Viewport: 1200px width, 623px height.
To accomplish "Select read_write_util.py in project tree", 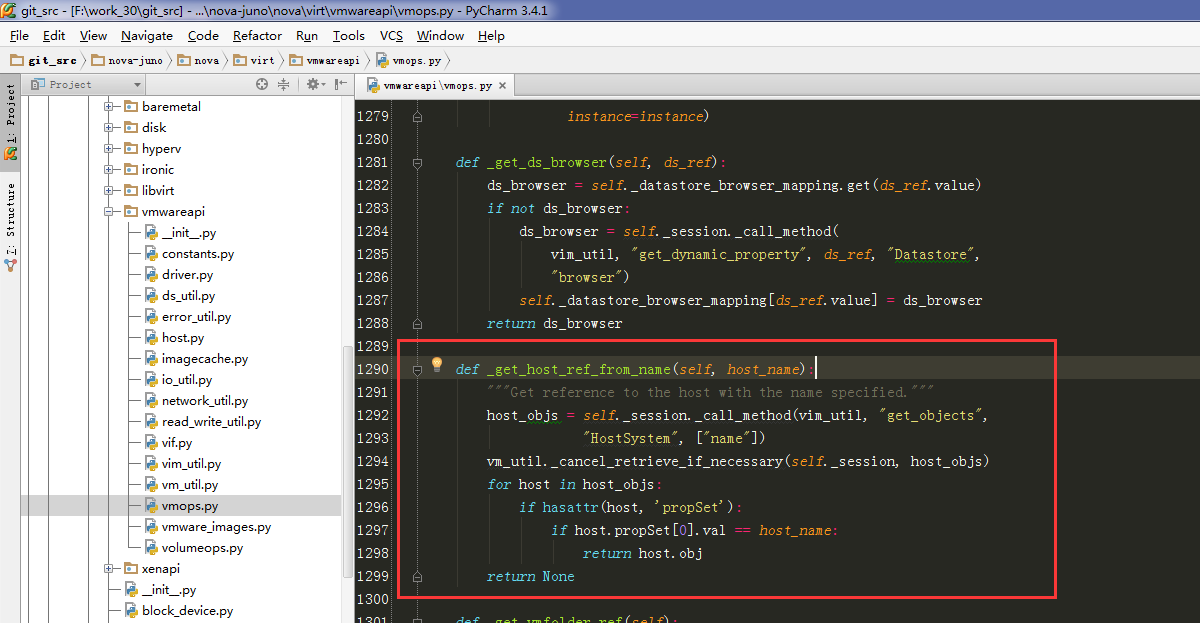I will point(203,421).
